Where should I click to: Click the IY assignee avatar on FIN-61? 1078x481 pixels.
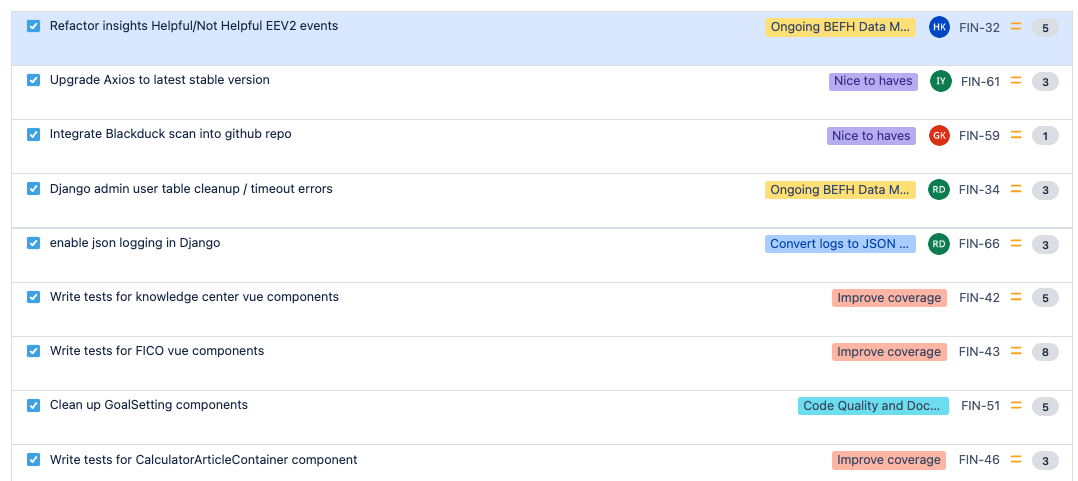click(x=940, y=81)
